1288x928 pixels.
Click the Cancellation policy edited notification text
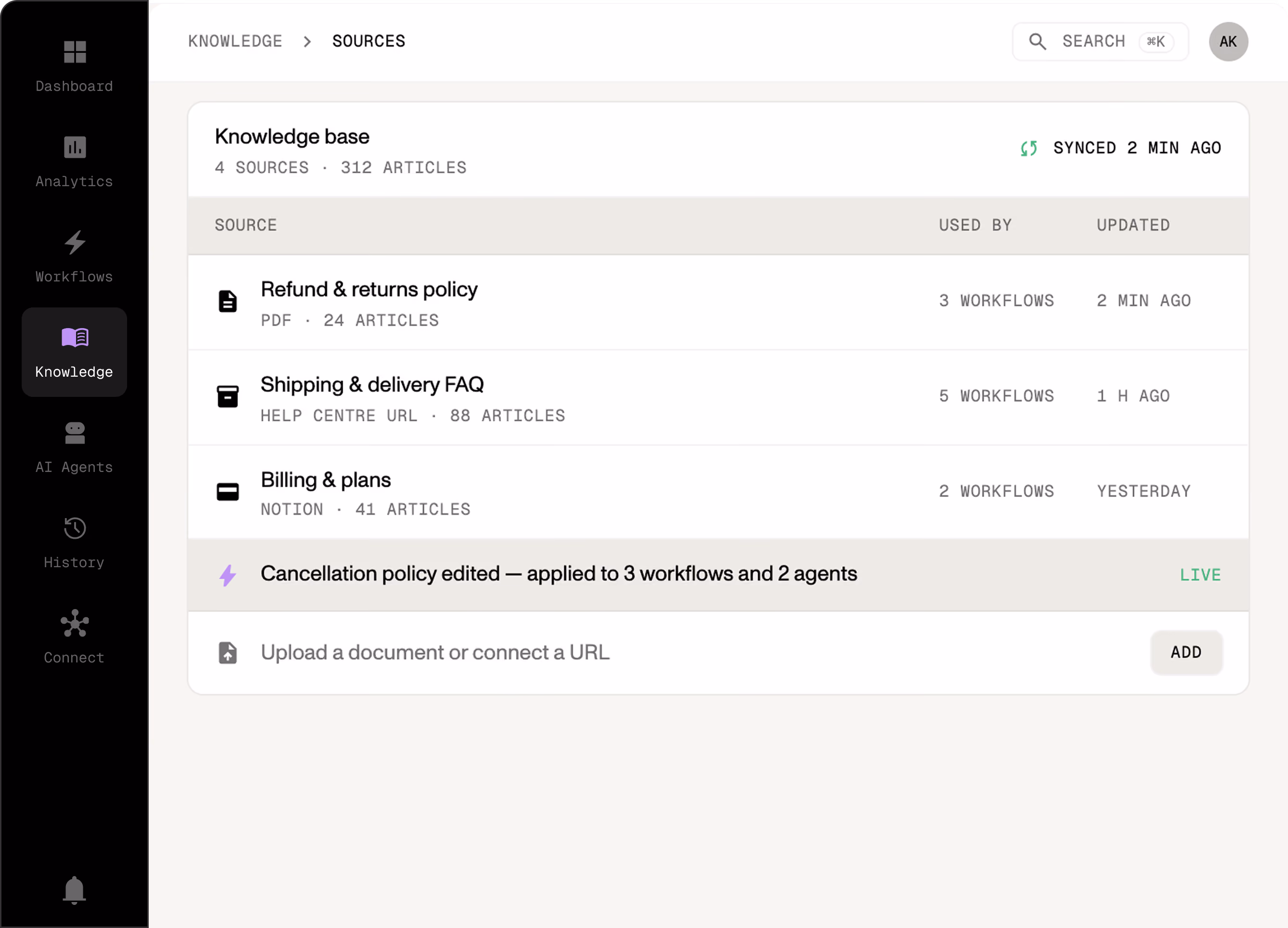coord(559,574)
